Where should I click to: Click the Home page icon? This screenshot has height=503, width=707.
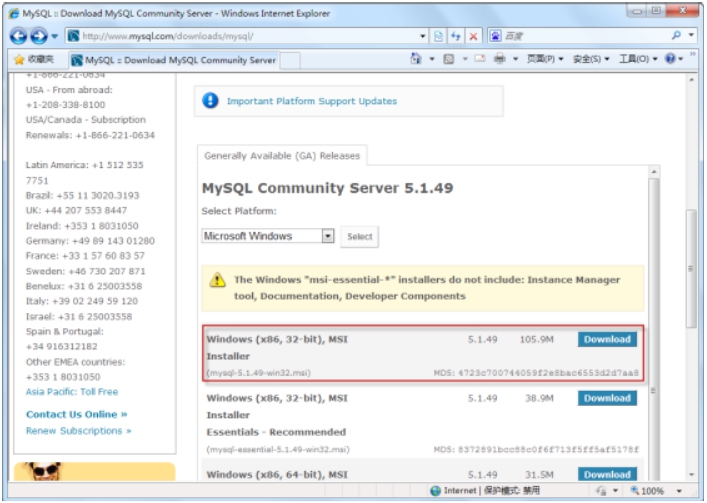click(415, 59)
